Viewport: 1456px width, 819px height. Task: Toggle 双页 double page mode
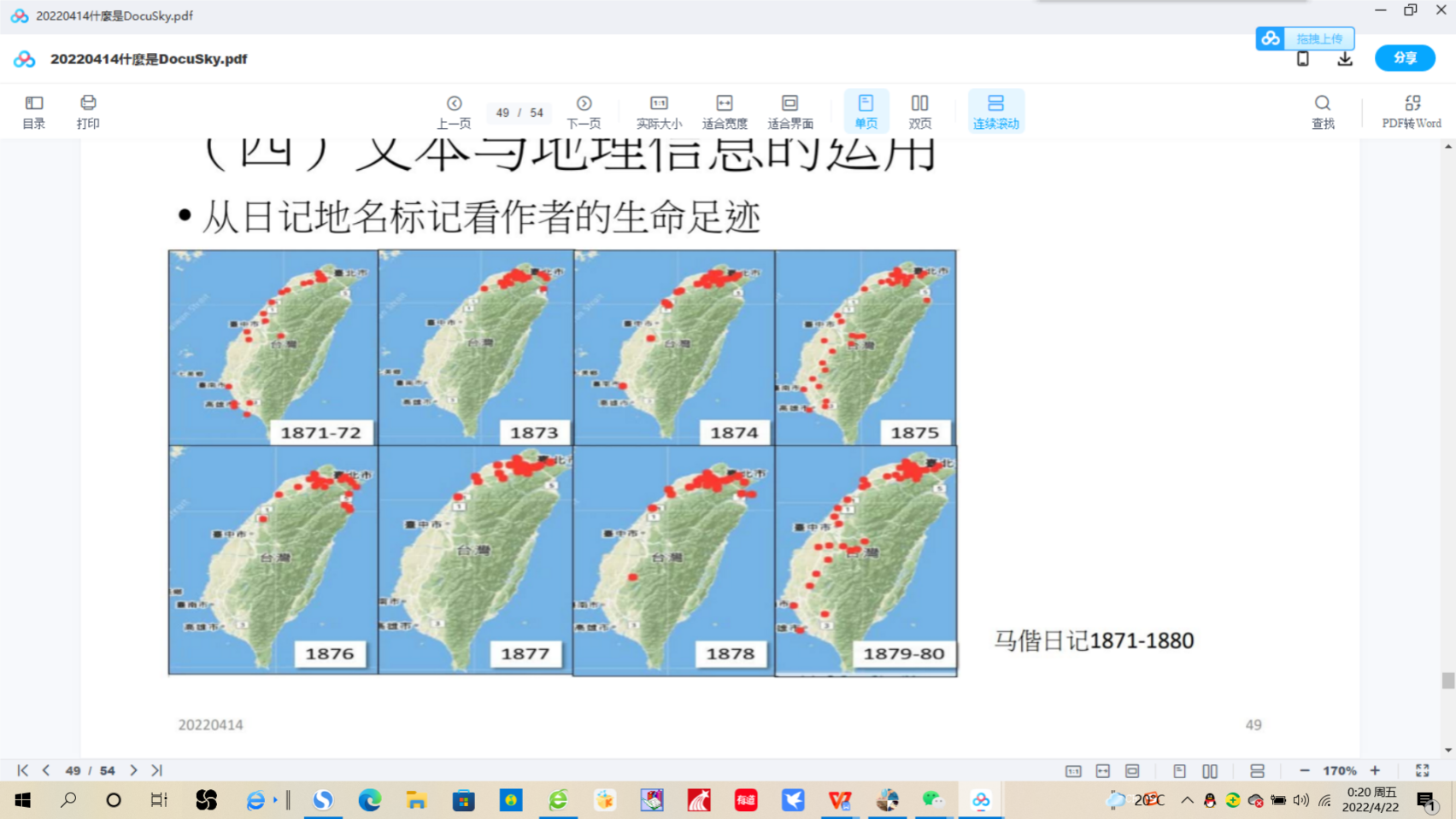click(920, 112)
